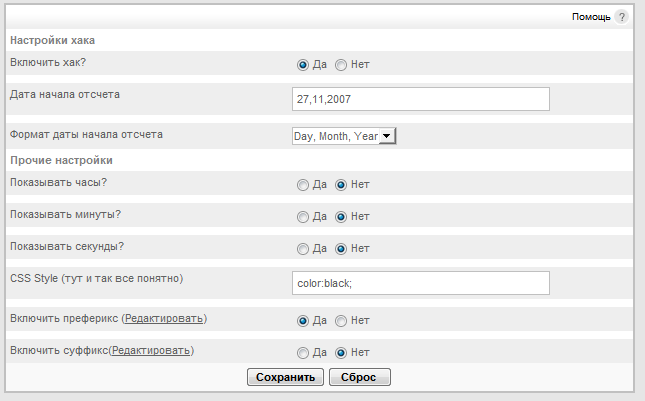Viewport: 645px width, 401px height.
Task: Select Да for Показывать часы
Action: 303,185
